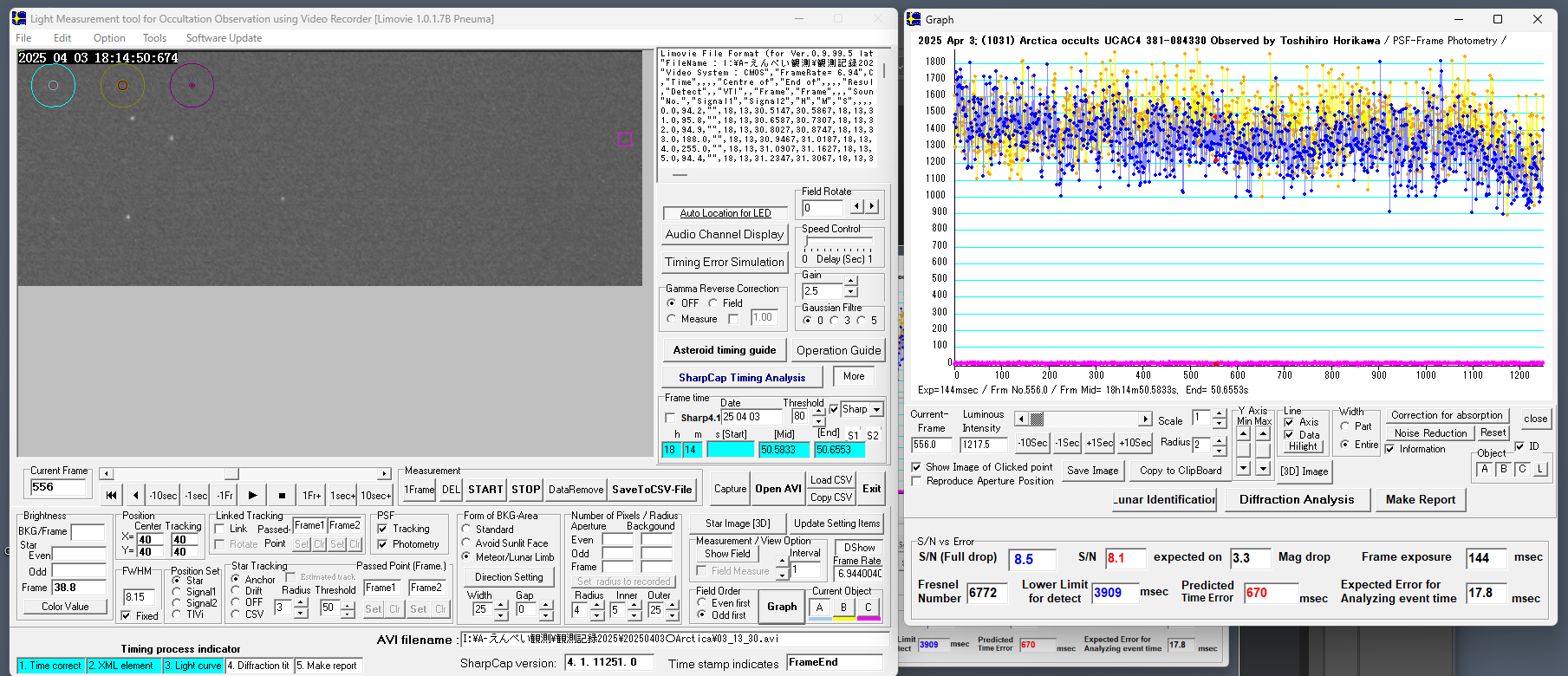
Task: Enable the Link checkbox in Linked Tracking
Action: tap(220, 529)
